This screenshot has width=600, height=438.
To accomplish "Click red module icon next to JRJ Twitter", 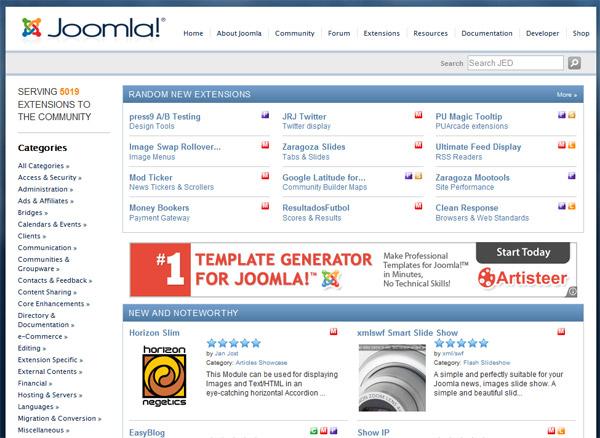I will click(x=418, y=116).
